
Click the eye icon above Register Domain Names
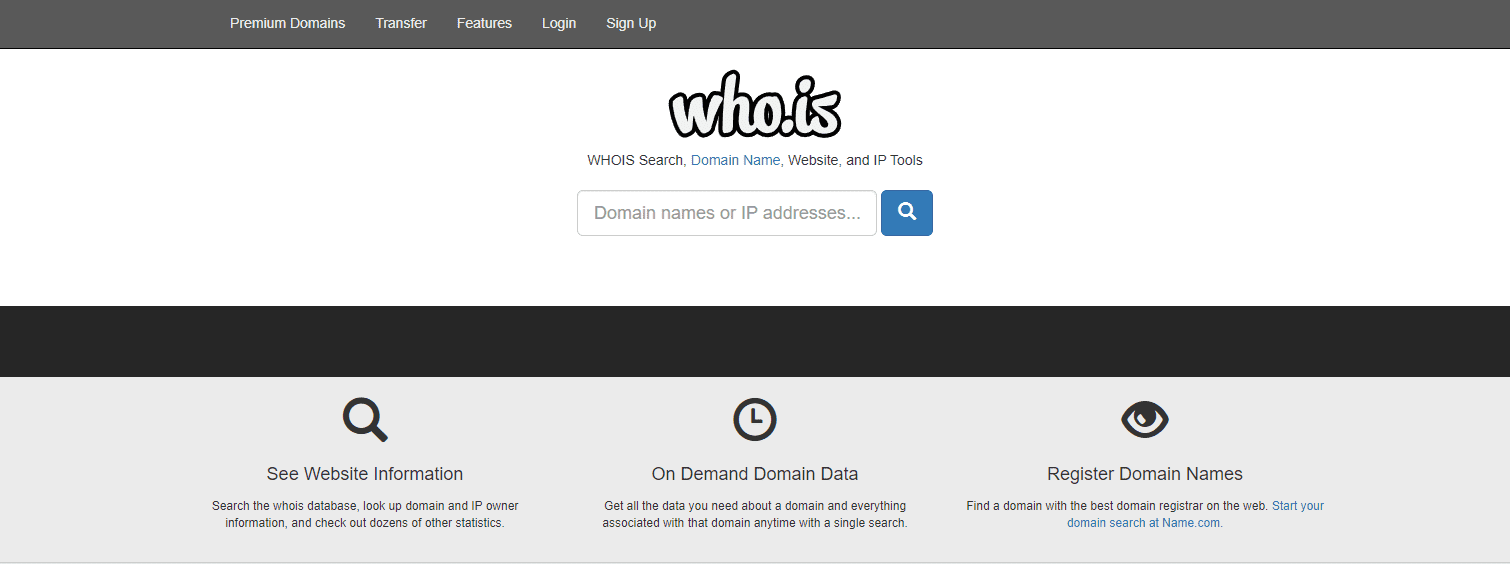[x=1145, y=420]
